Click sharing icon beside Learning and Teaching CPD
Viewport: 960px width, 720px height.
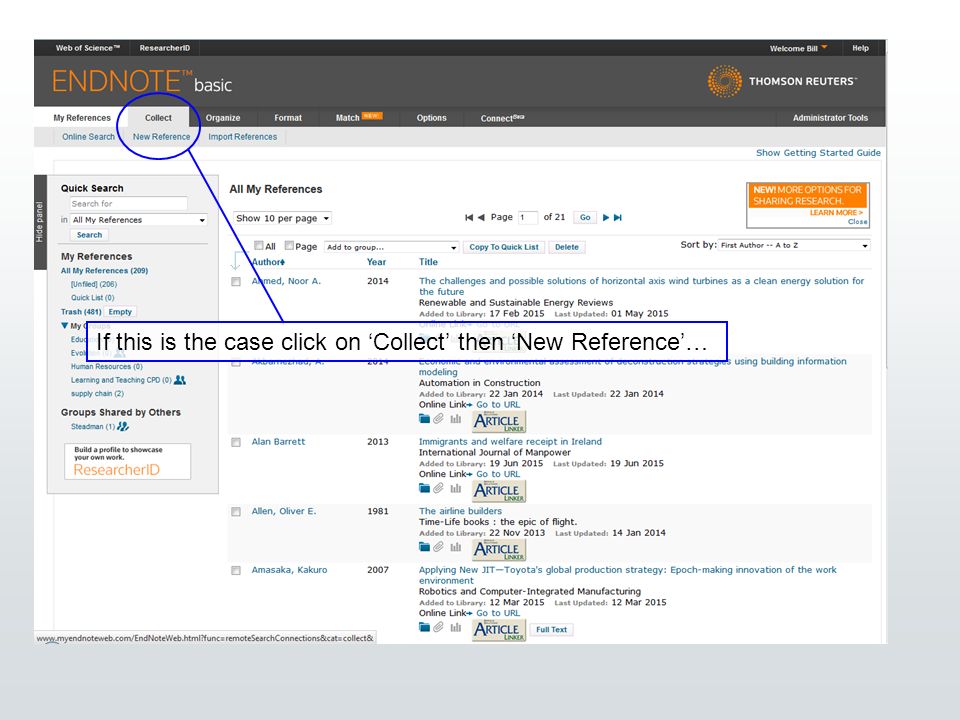180,380
